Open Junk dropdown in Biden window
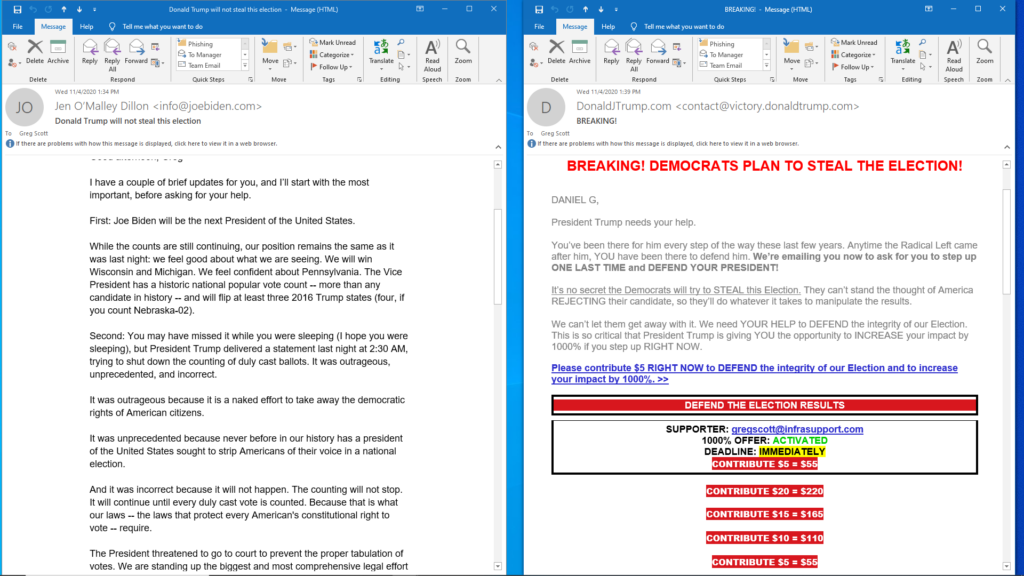Screen dimensions: 1024x576 [13, 63]
